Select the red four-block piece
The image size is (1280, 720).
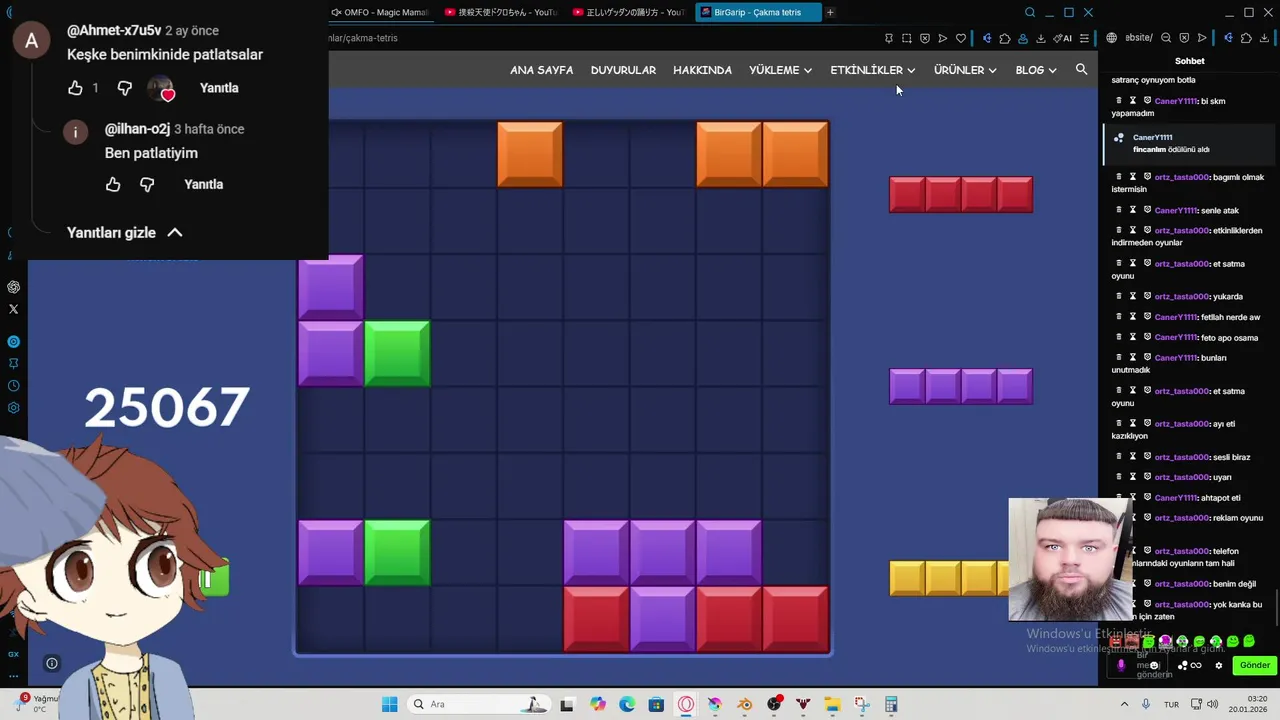coord(961,194)
